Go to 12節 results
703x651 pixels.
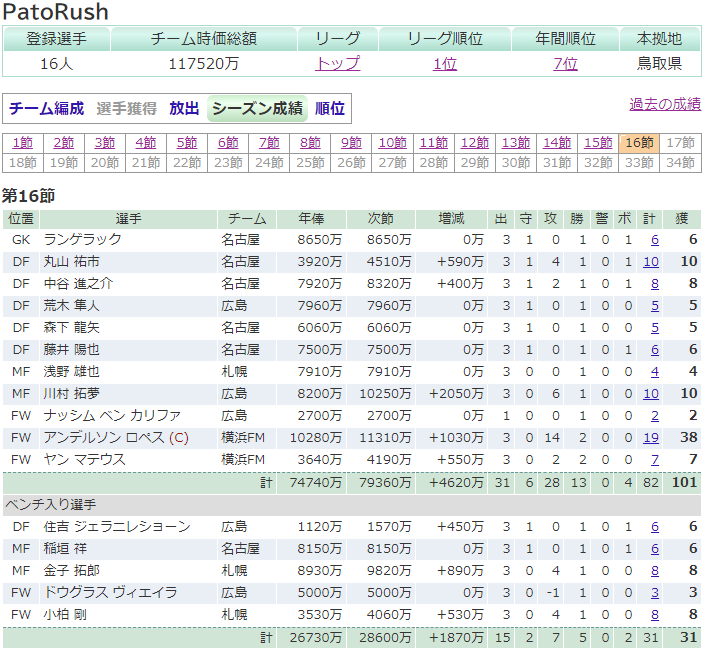(x=475, y=143)
